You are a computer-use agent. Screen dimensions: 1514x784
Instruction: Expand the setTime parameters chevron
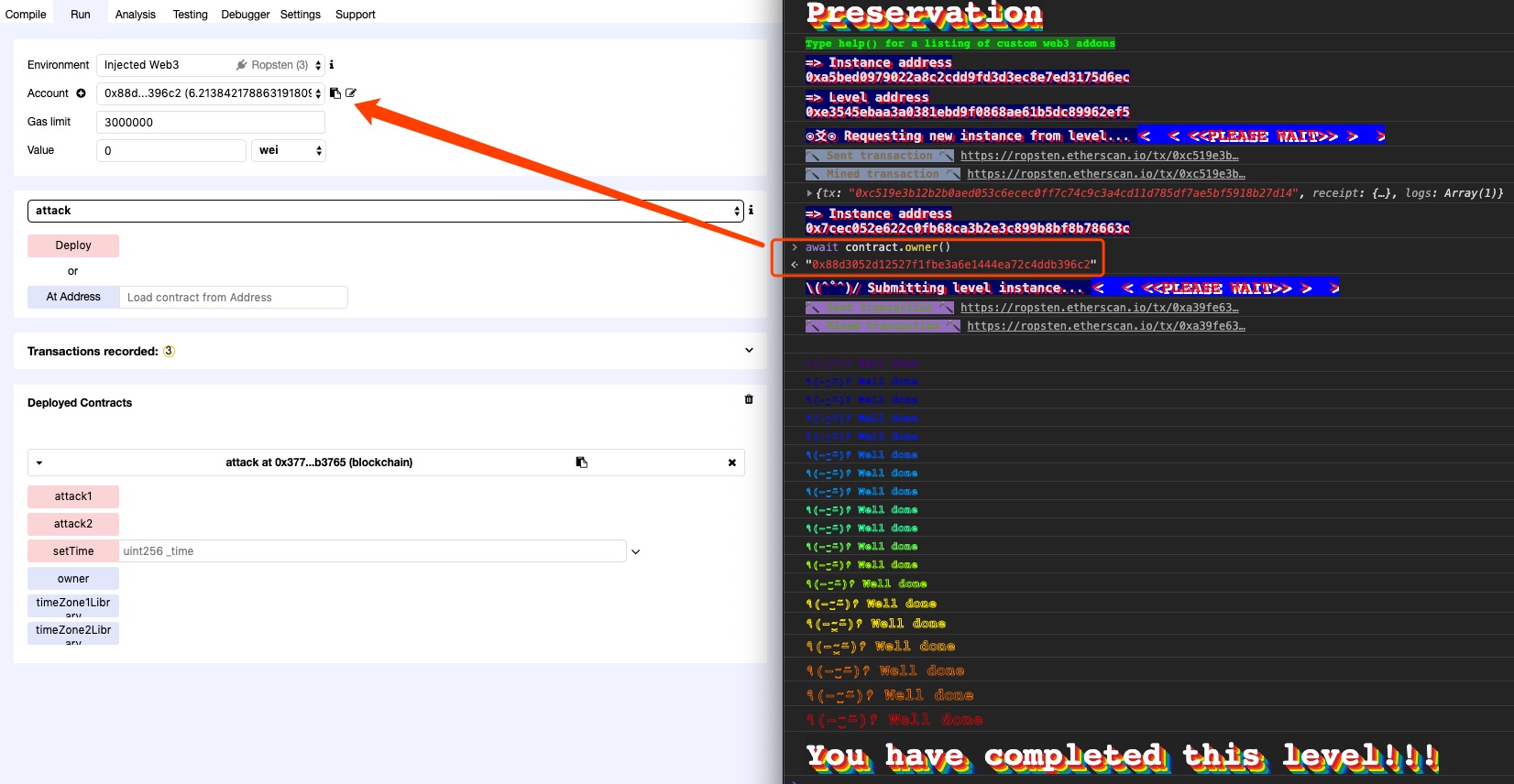pyautogui.click(x=636, y=551)
